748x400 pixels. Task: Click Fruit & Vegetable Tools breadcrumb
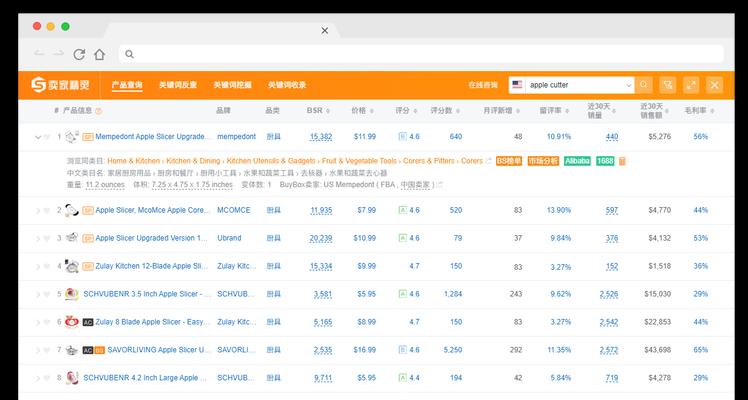click(359, 161)
